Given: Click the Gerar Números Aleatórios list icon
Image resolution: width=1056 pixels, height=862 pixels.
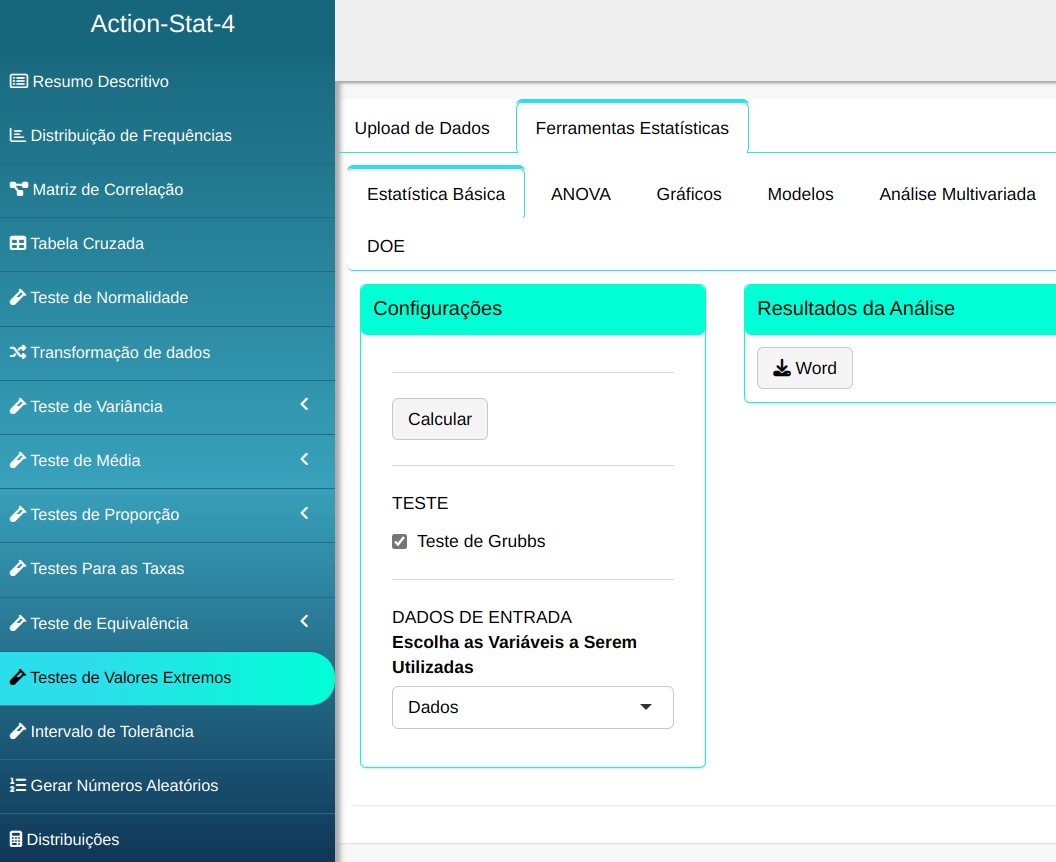Looking at the screenshot, I should click(17, 786).
